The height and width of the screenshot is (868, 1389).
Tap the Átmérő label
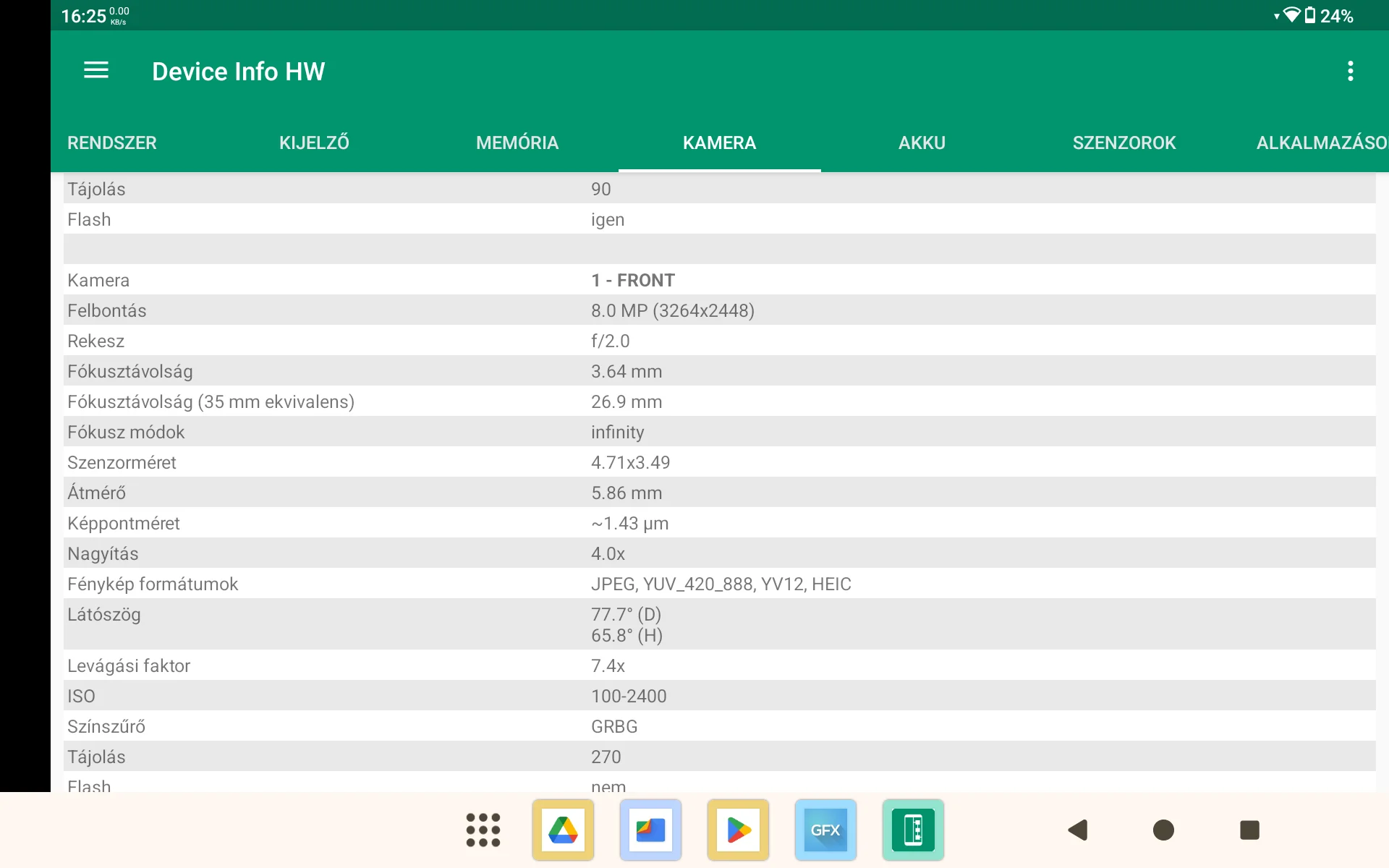click(x=97, y=493)
